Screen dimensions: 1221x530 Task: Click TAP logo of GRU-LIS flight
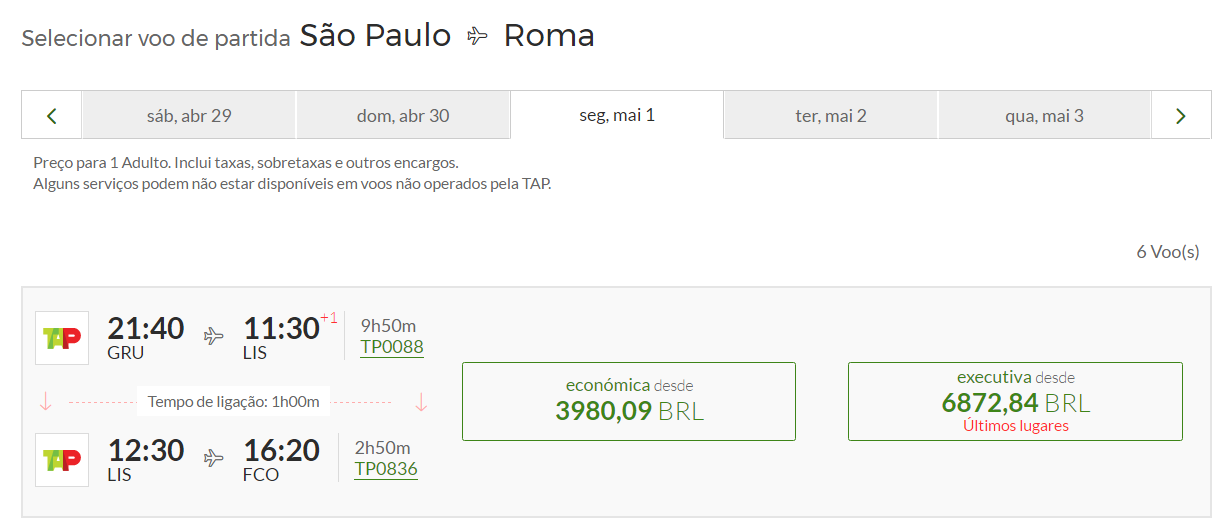[62, 338]
